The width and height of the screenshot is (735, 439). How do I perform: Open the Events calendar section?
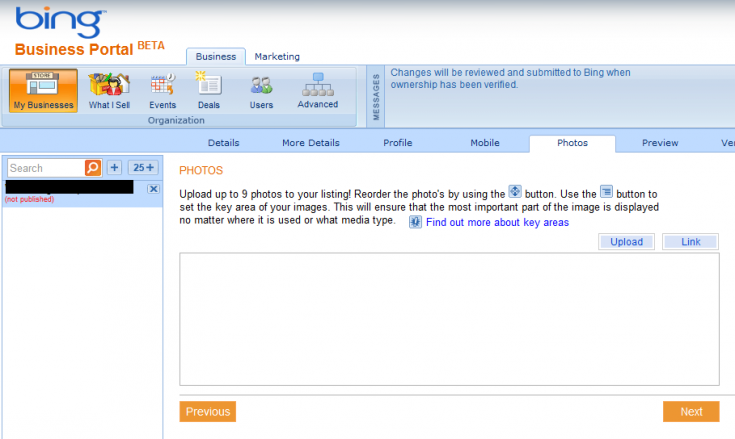(x=162, y=91)
